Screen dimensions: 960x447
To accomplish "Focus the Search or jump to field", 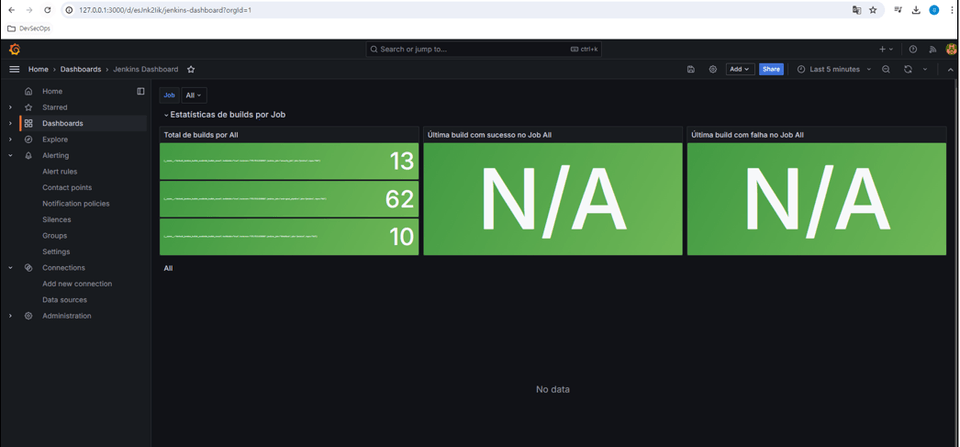I will [x=484, y=49].
